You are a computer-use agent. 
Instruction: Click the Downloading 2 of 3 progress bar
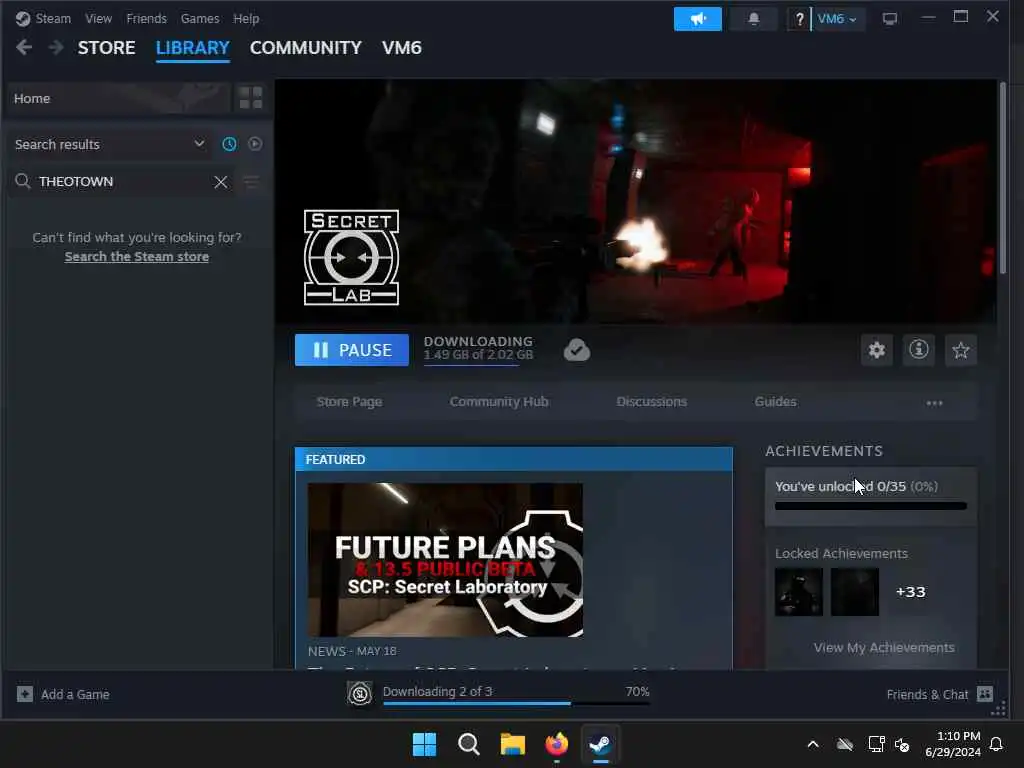click(x=517, y=703)
